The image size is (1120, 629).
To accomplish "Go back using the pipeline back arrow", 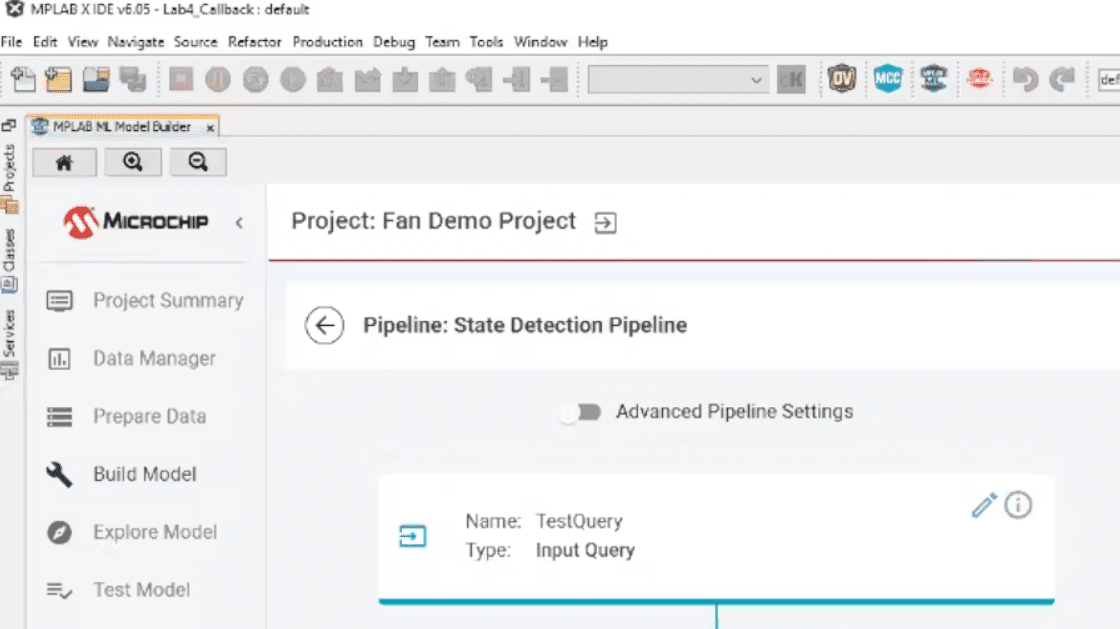I will click(324, 326).
